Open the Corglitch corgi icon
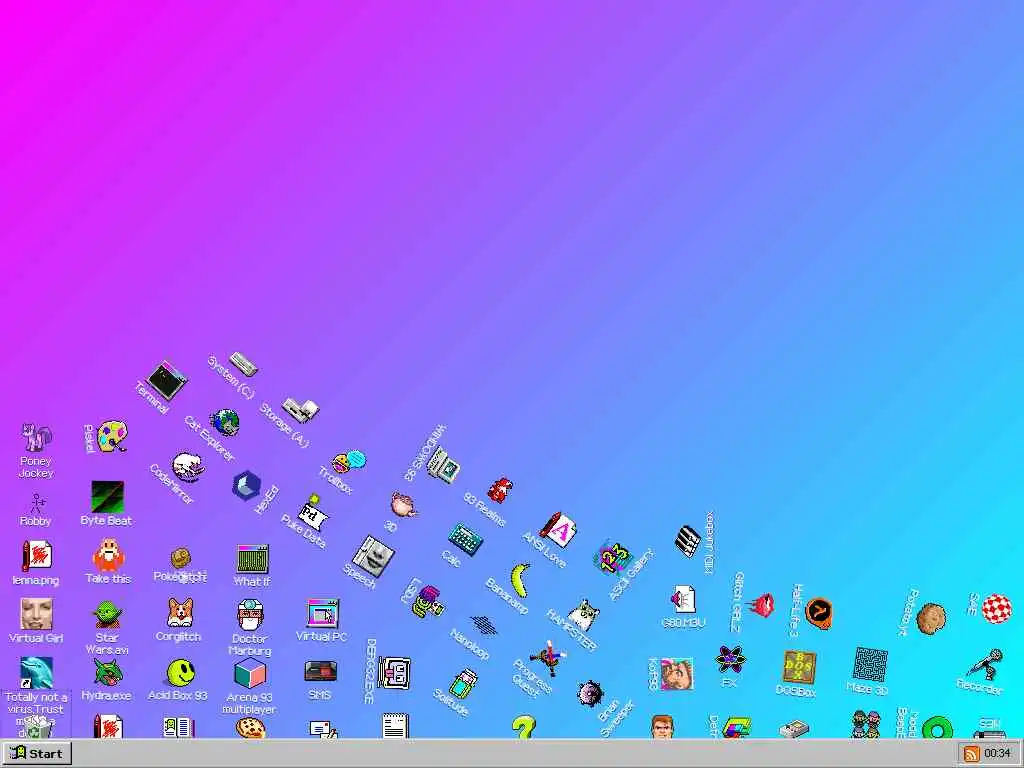The width and height of the screenshot is (1024, 768). (x=179, y=614)
